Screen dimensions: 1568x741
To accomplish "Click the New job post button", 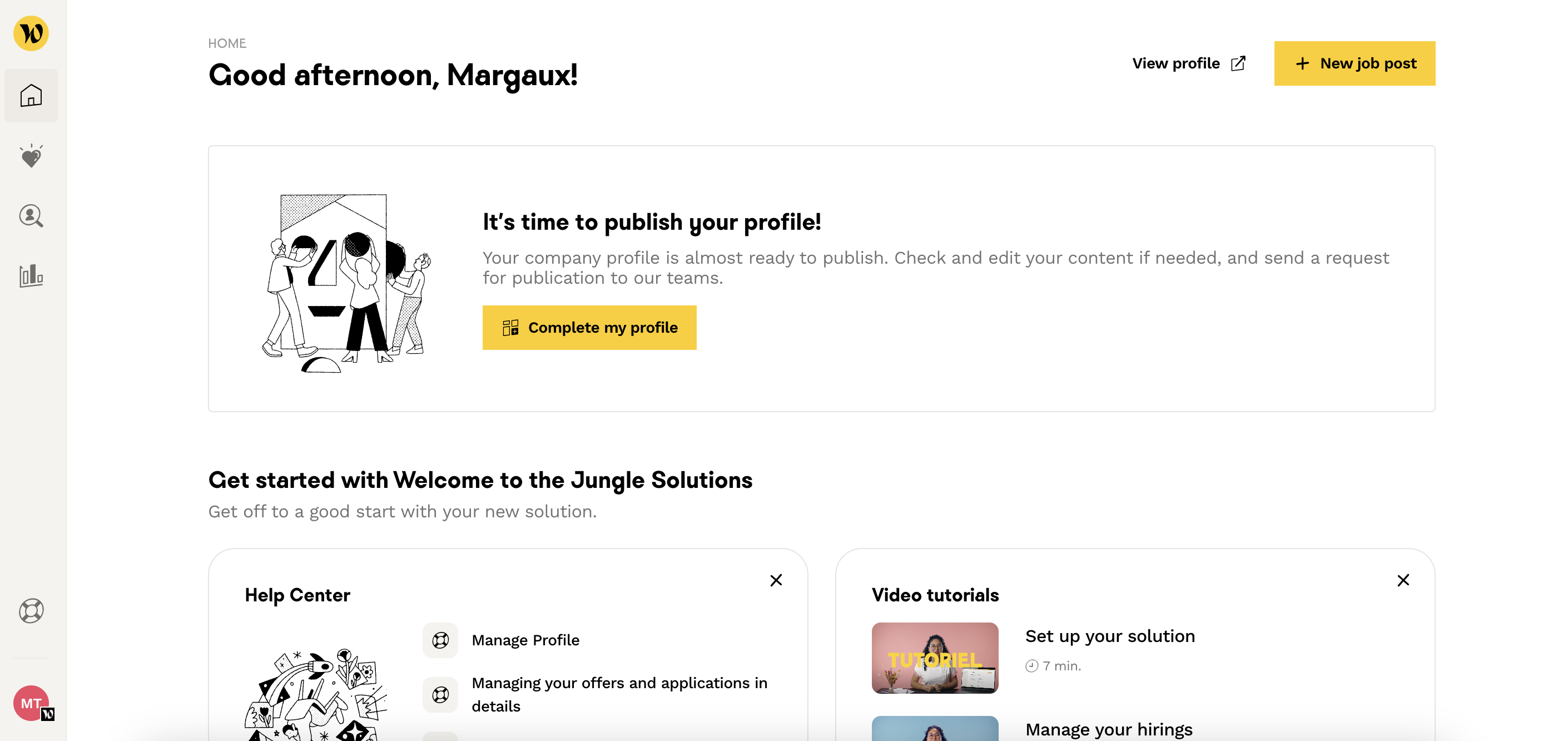I will coord(1354,63).
